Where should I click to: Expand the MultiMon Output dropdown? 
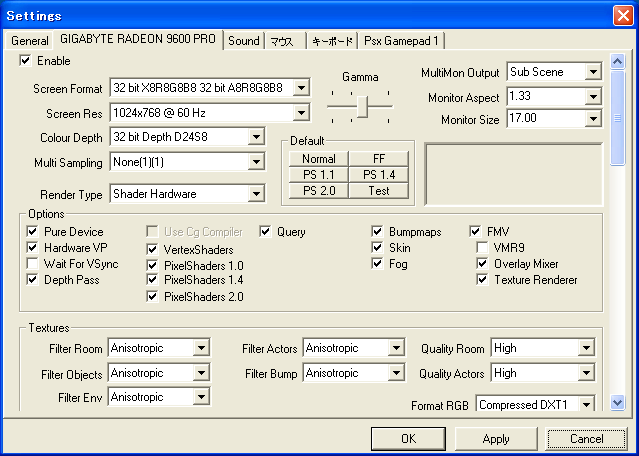592,73
